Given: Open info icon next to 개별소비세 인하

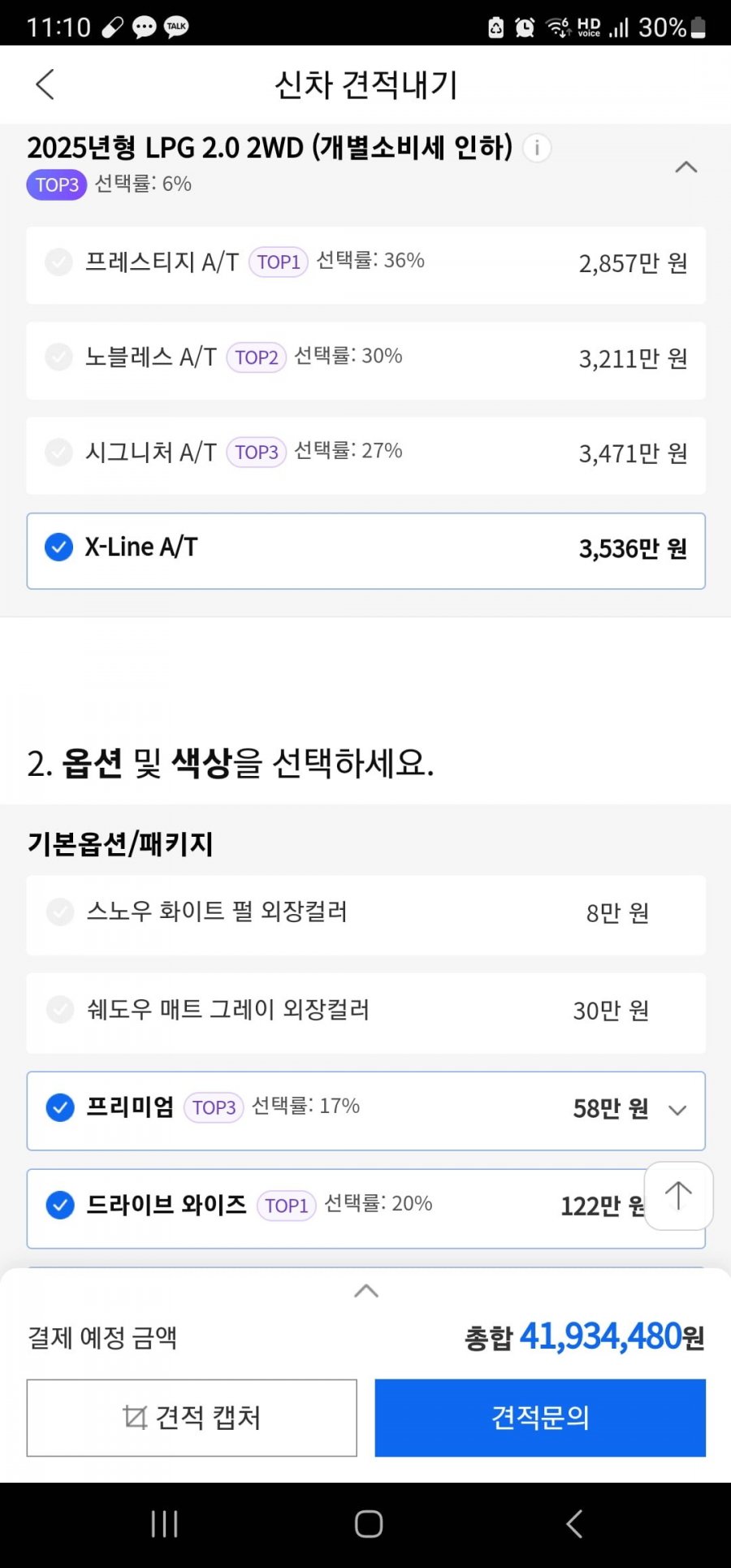Looking at the screenshot, I should pos(537,148).
